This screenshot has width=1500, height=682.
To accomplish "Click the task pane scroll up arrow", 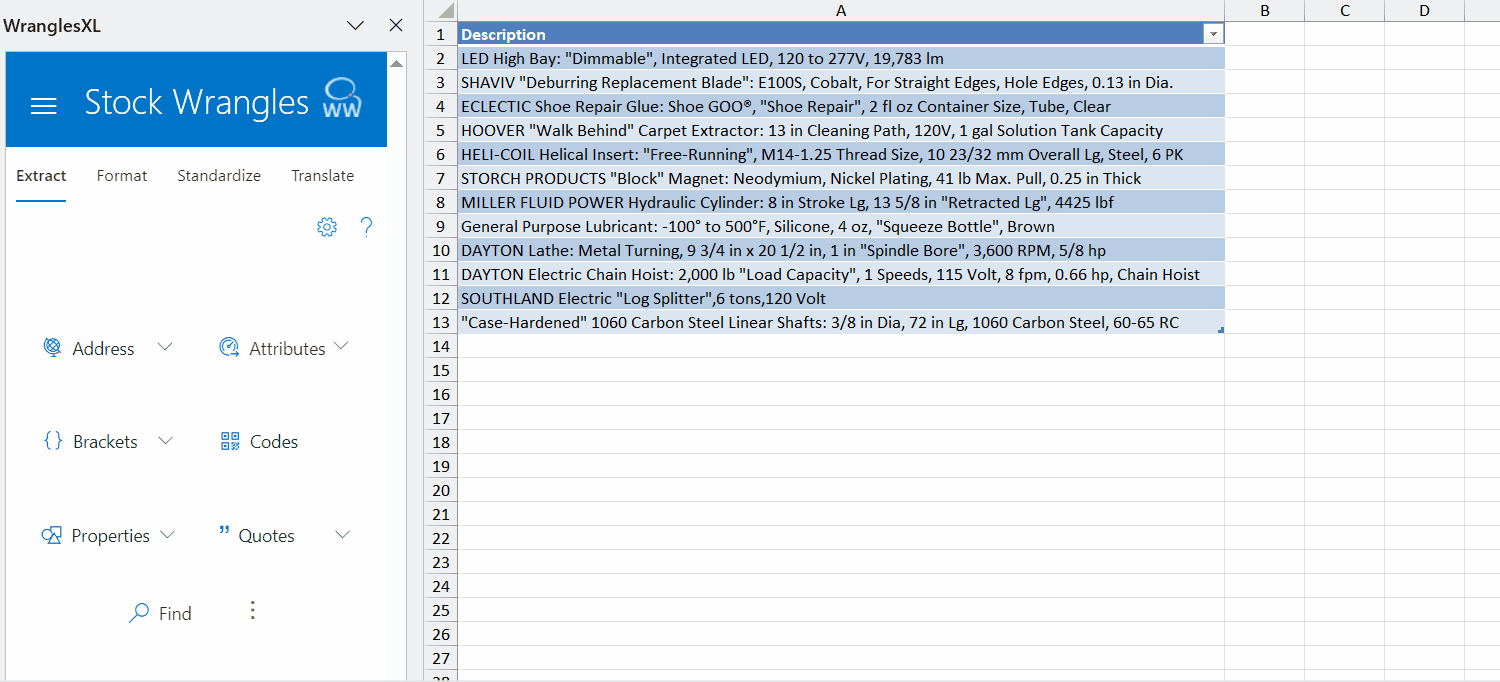I will point(396,63).
